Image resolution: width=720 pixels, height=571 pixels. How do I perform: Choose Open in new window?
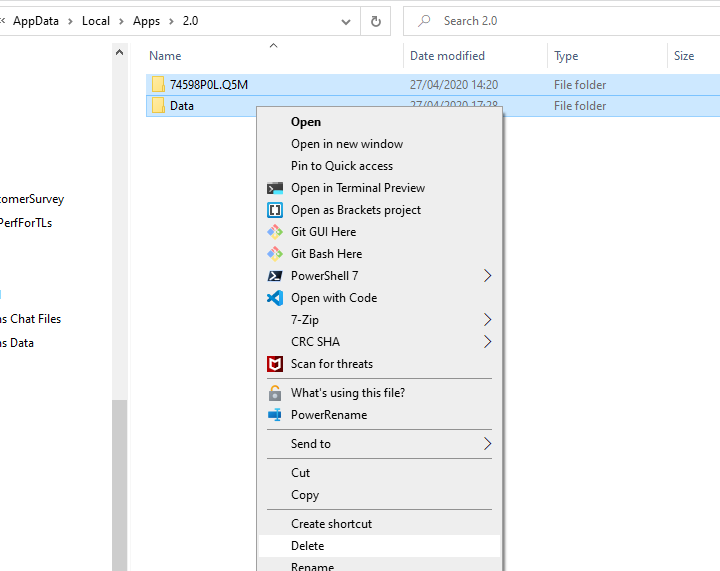point(379,144)
